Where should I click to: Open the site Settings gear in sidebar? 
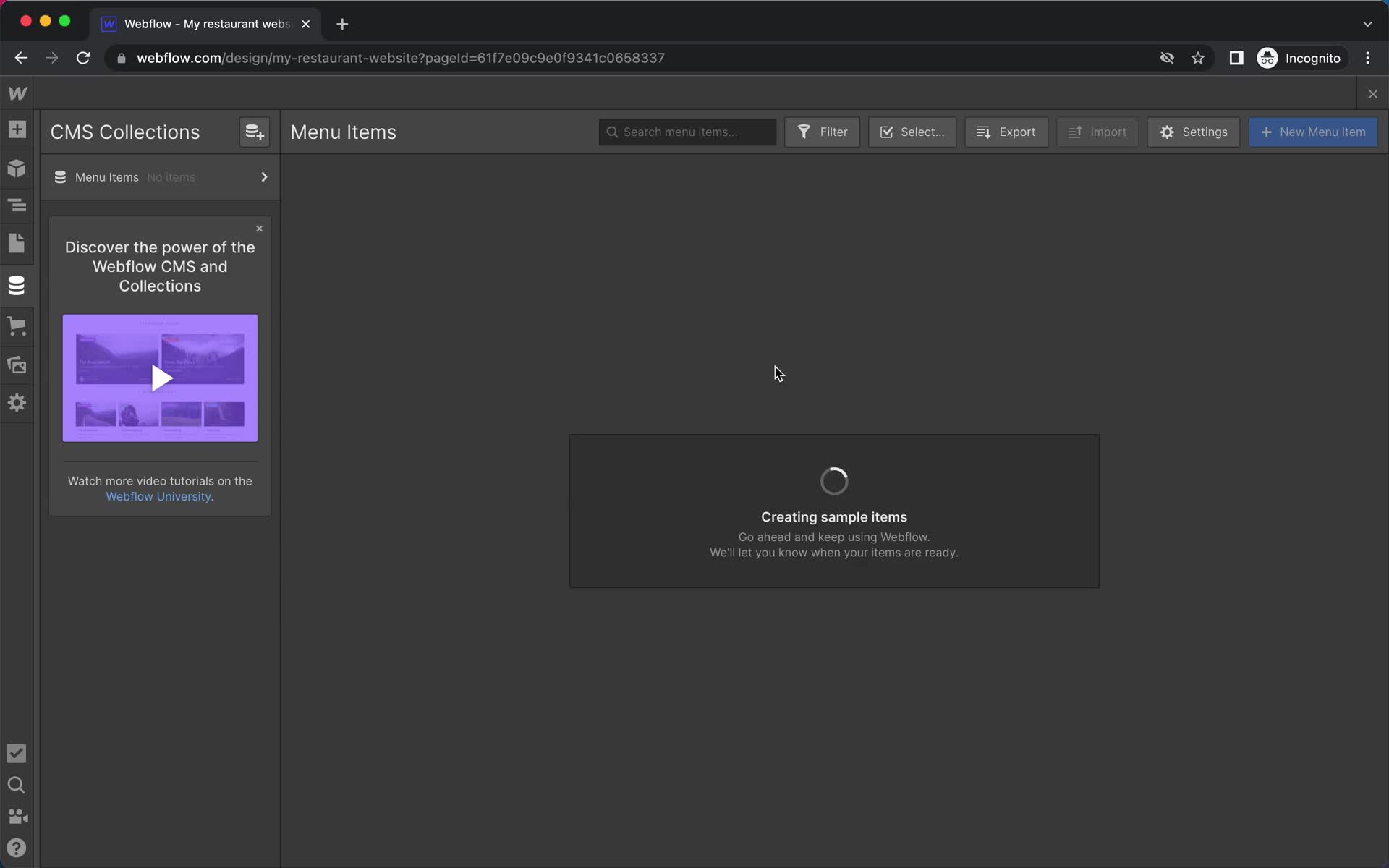pos(17,403)
